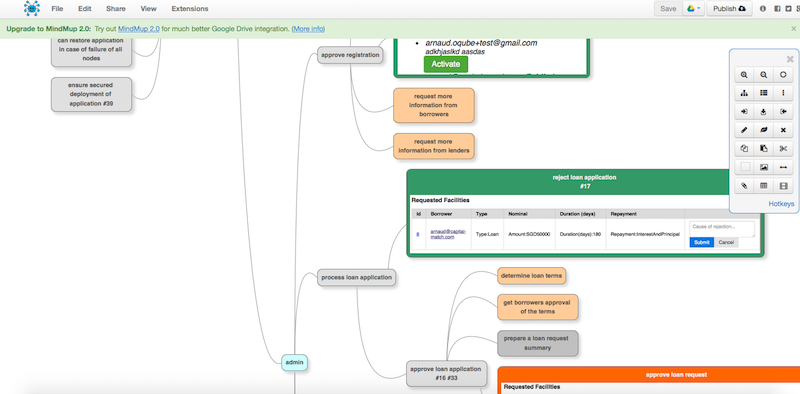Click the center map circle icon

point(783,75)
